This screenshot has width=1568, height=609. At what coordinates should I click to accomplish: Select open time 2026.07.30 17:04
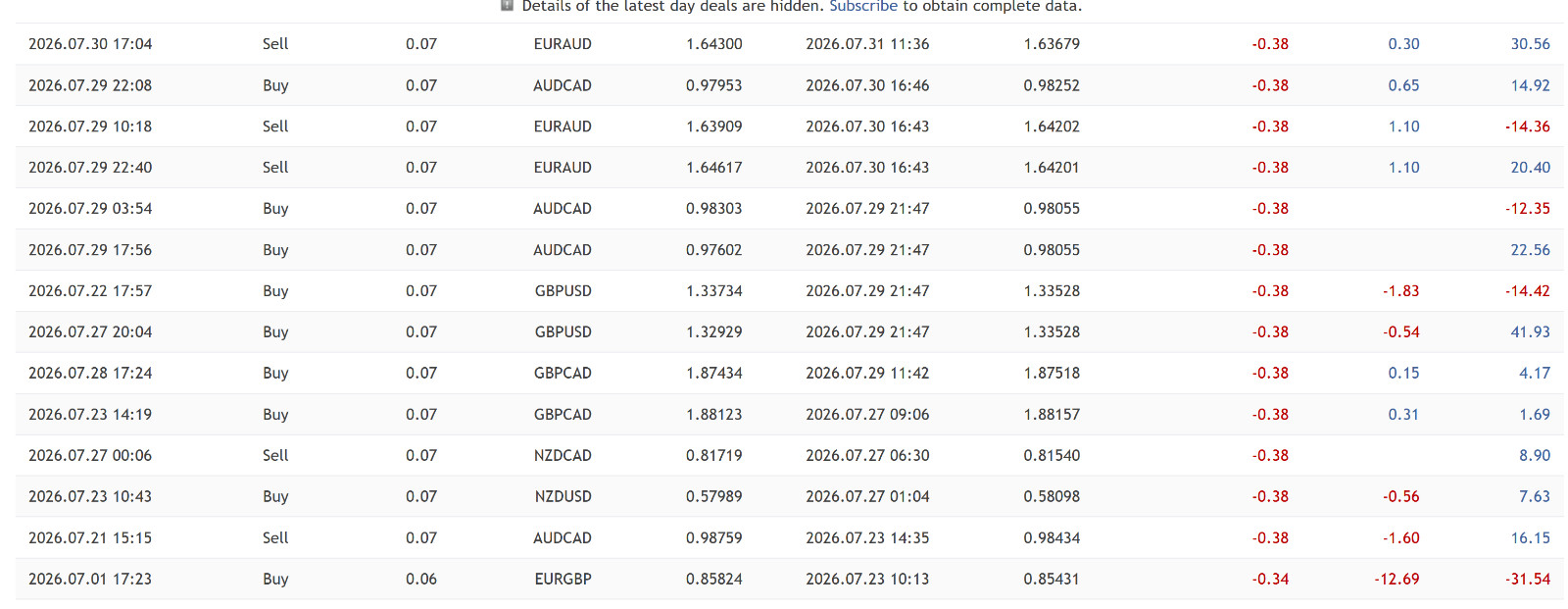tap(90, 44)
